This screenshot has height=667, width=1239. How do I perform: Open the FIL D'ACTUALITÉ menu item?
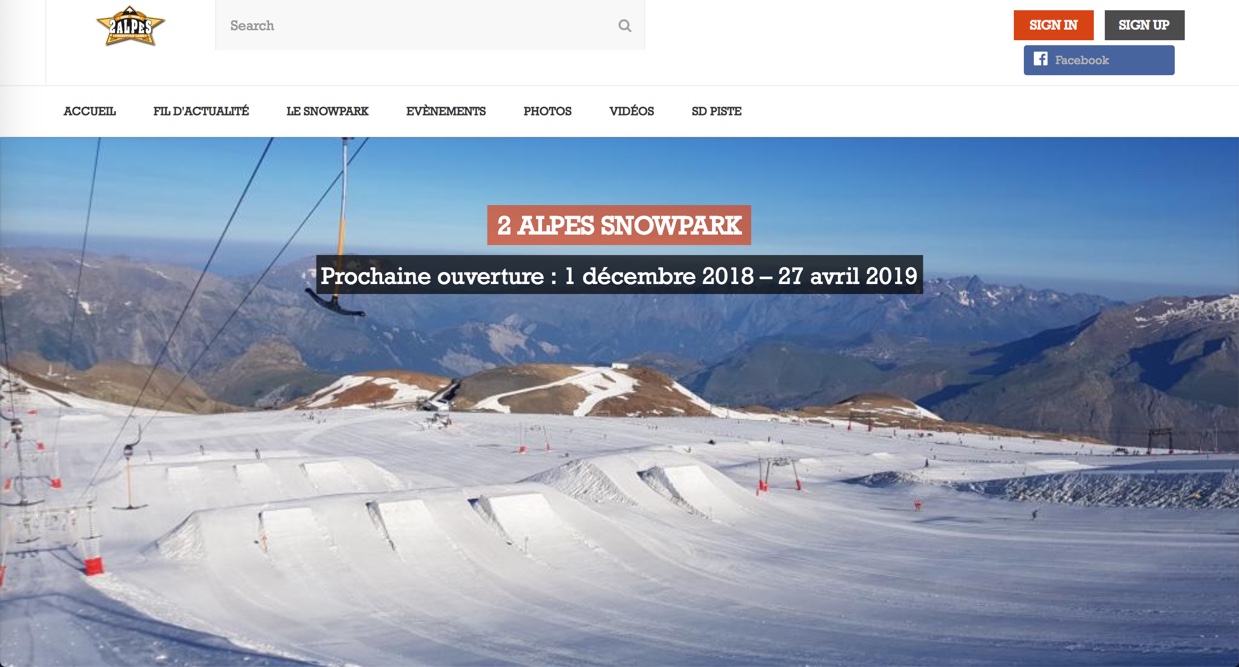[x=201, y=111]
